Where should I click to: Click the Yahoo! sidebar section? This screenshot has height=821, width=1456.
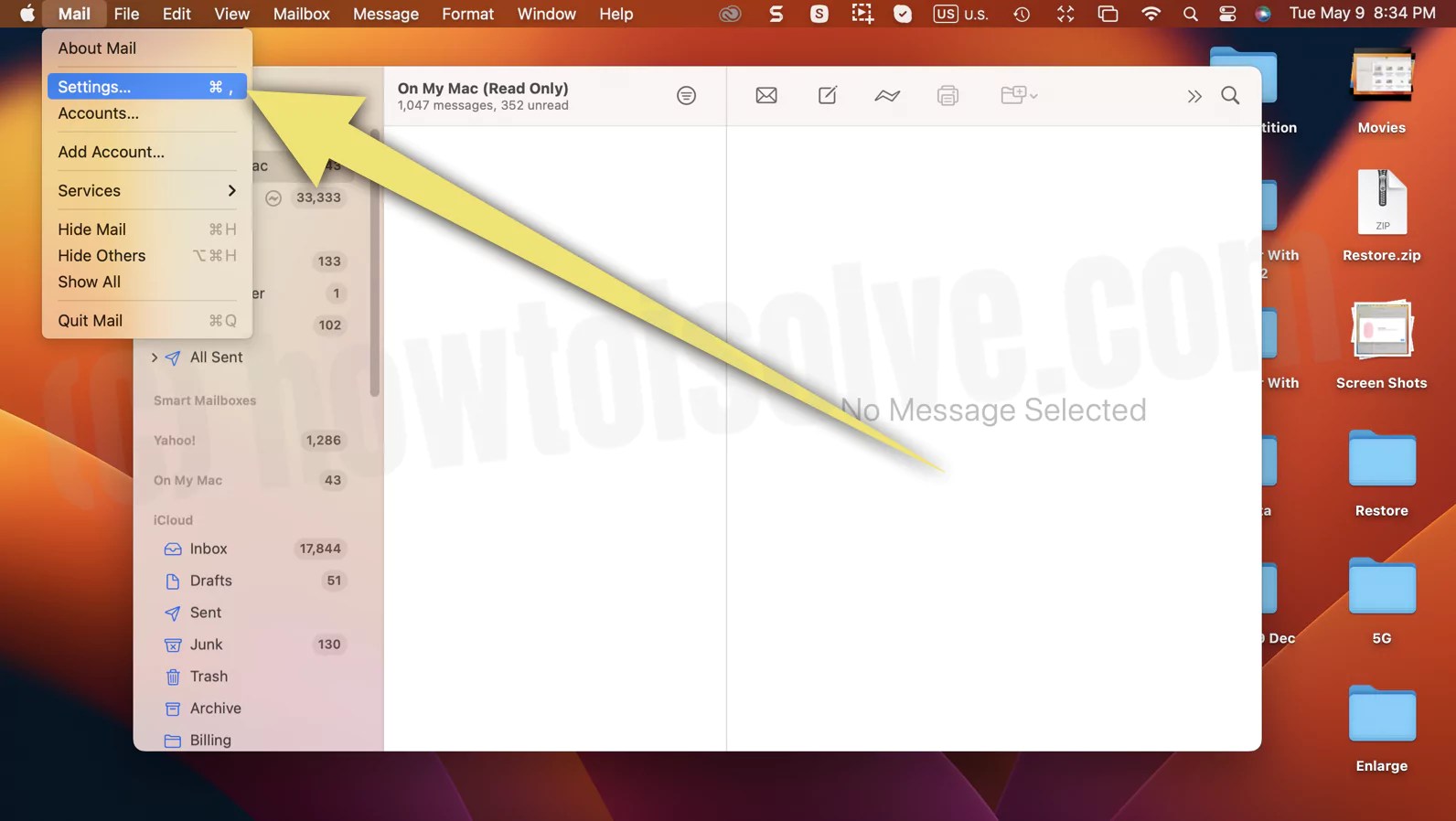click(175, 441)
